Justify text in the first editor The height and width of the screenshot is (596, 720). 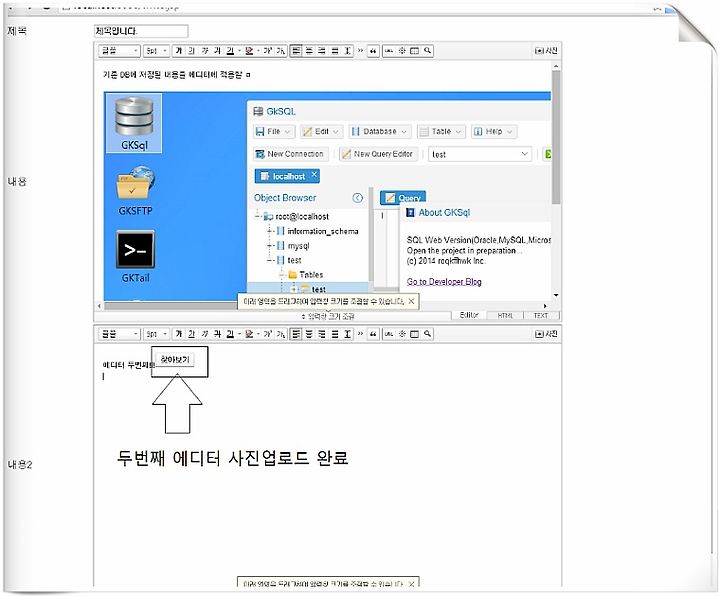click(335, 51)
